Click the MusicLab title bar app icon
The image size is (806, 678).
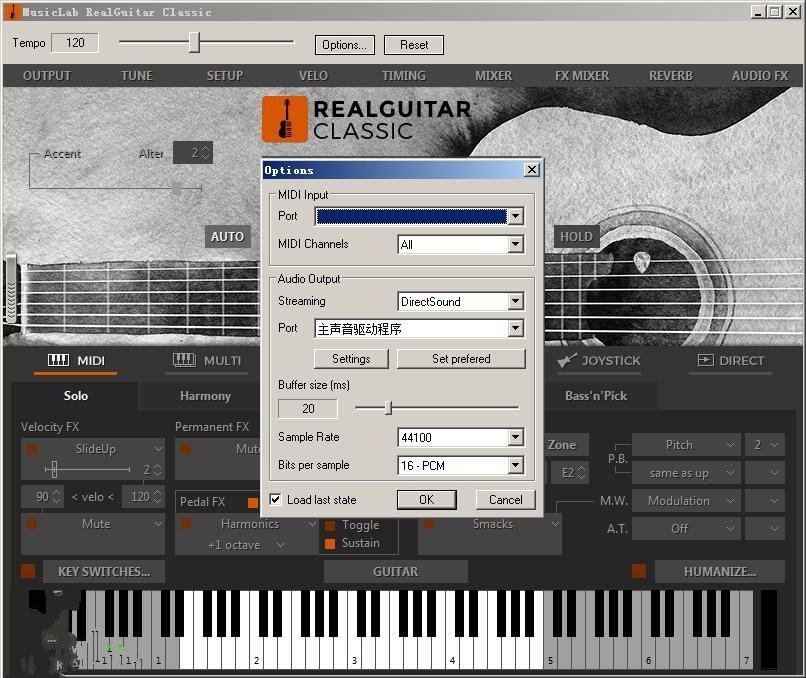[x=12, y=12]
